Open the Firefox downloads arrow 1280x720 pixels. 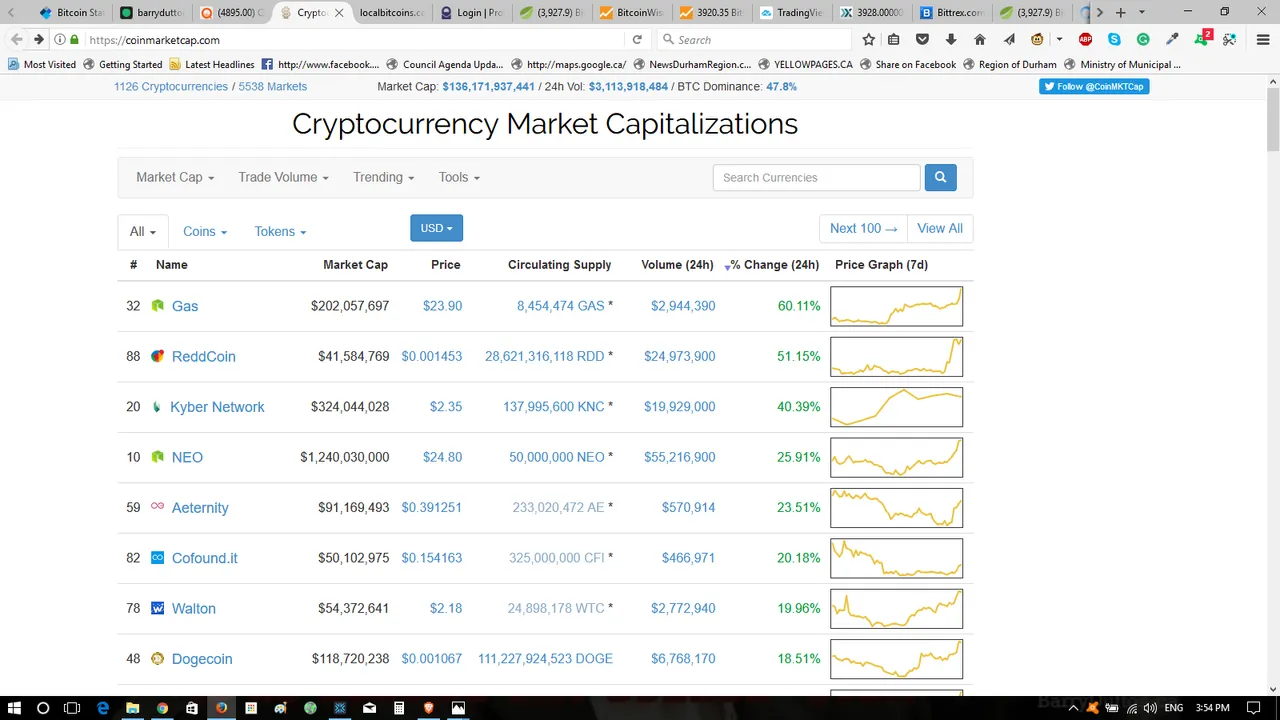tap(951, 40)
